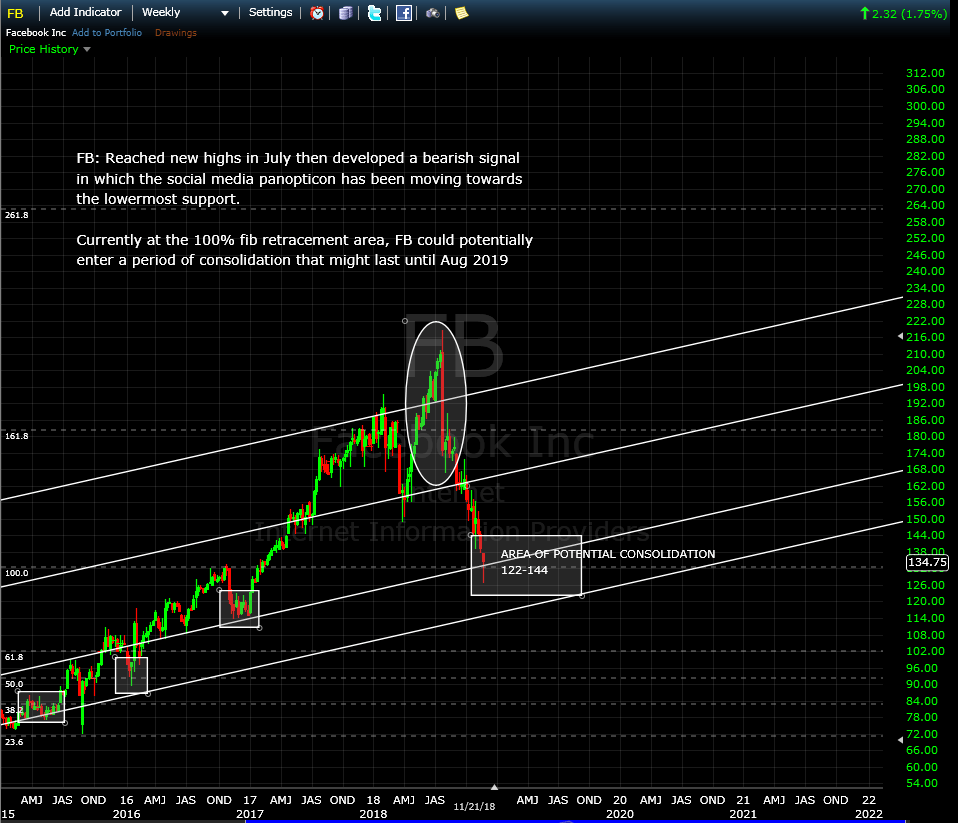958x823 pixels.
Task: Click the 264.00 price axis label
Action: click(925, 205)
